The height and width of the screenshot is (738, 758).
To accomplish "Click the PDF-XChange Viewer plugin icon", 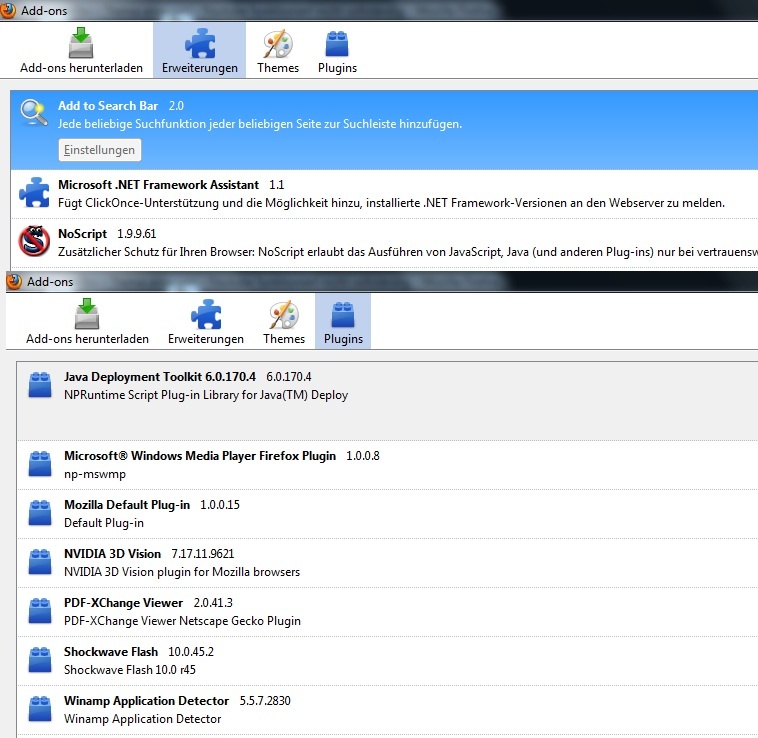I will tap(40, 611).
